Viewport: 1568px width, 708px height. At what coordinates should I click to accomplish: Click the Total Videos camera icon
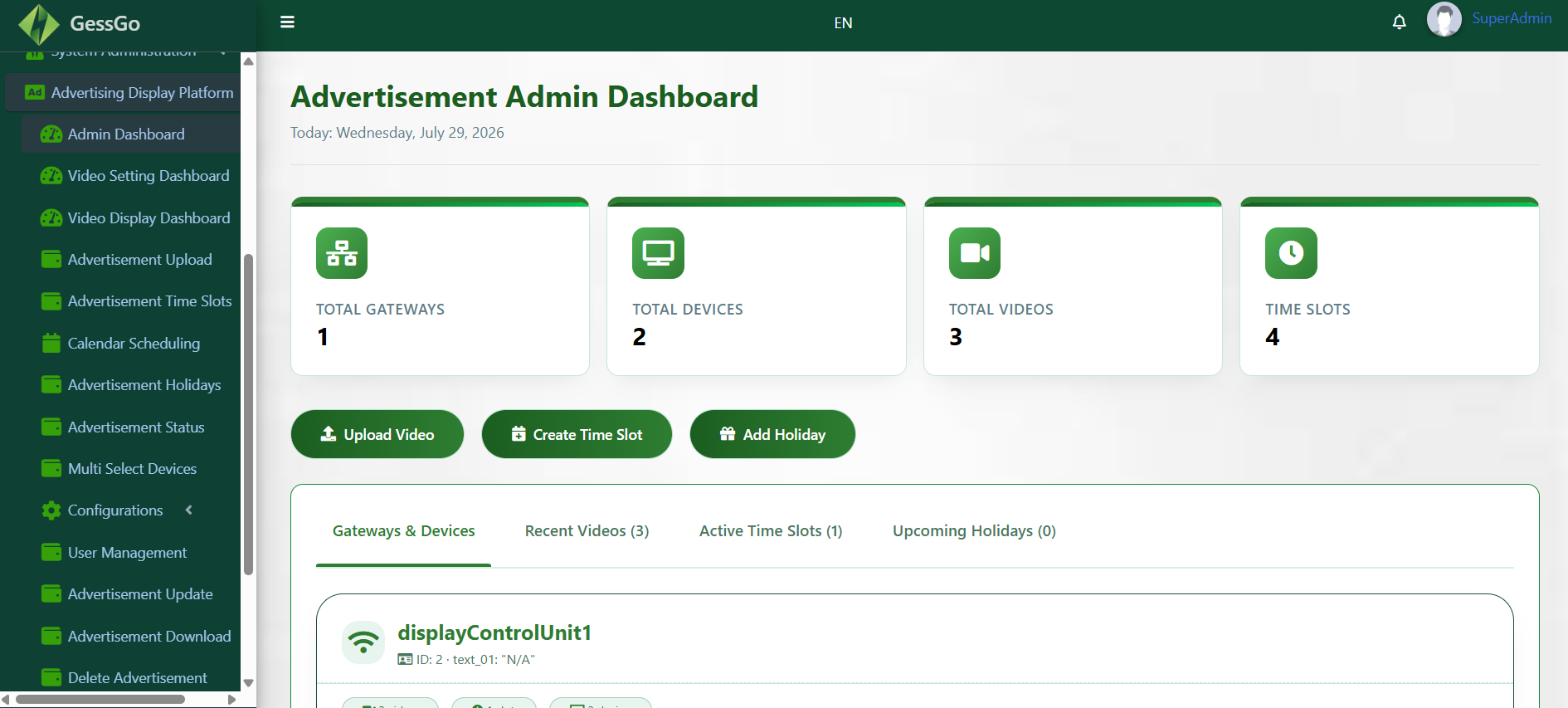click(x=975, y=253)
